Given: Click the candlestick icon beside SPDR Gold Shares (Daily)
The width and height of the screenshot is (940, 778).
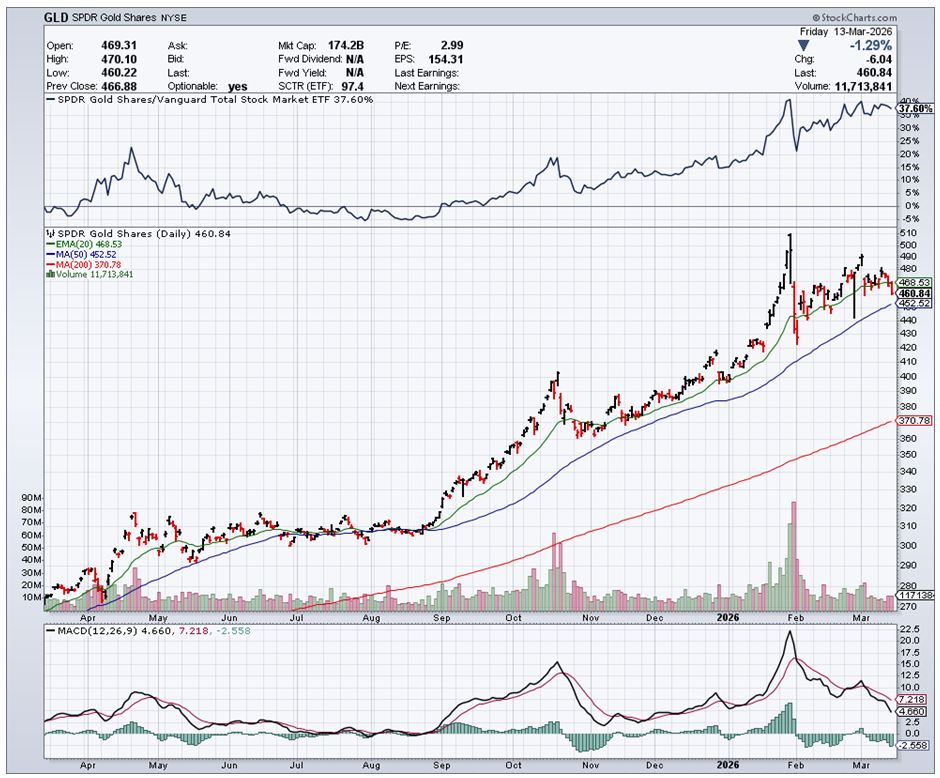Looking at the screenshot, I should [51, 234].
